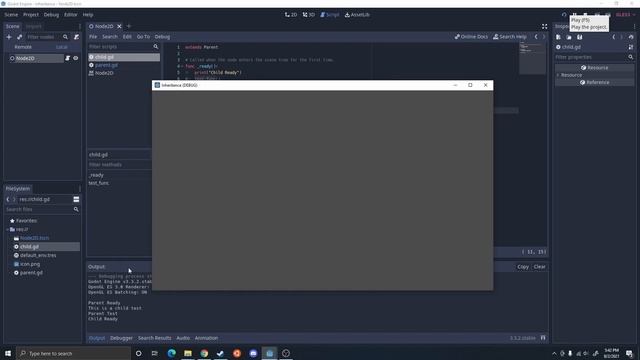Toggle distraction-free fullscreen icon

pyautogui.click(x=544, y=26)
